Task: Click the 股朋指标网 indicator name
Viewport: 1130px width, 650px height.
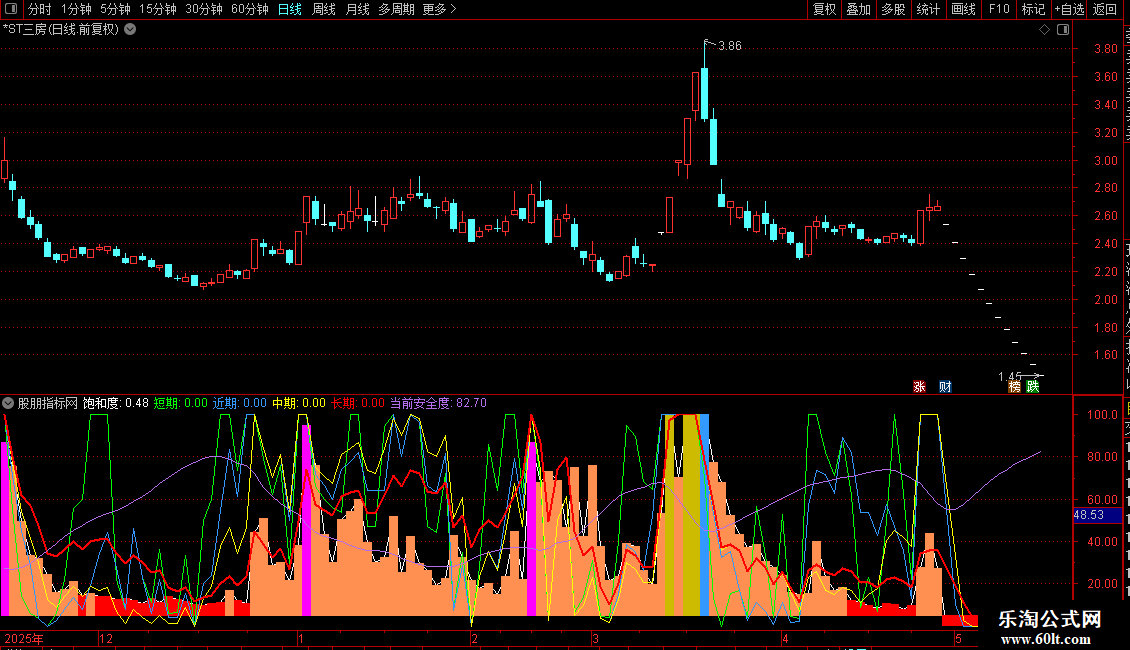Action: 48,403
